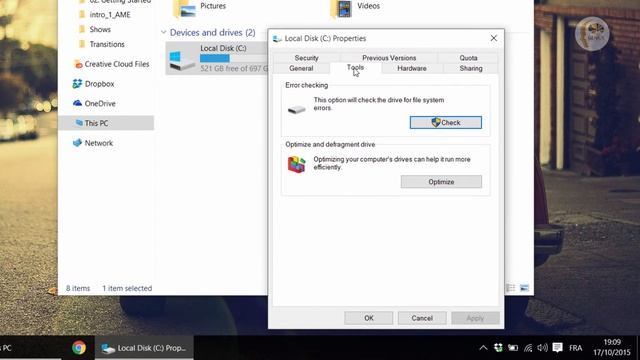Open the Action Center notifications icon
This screenshot has width=640, height=360.
pyautogui.click(x=557, y=347)
